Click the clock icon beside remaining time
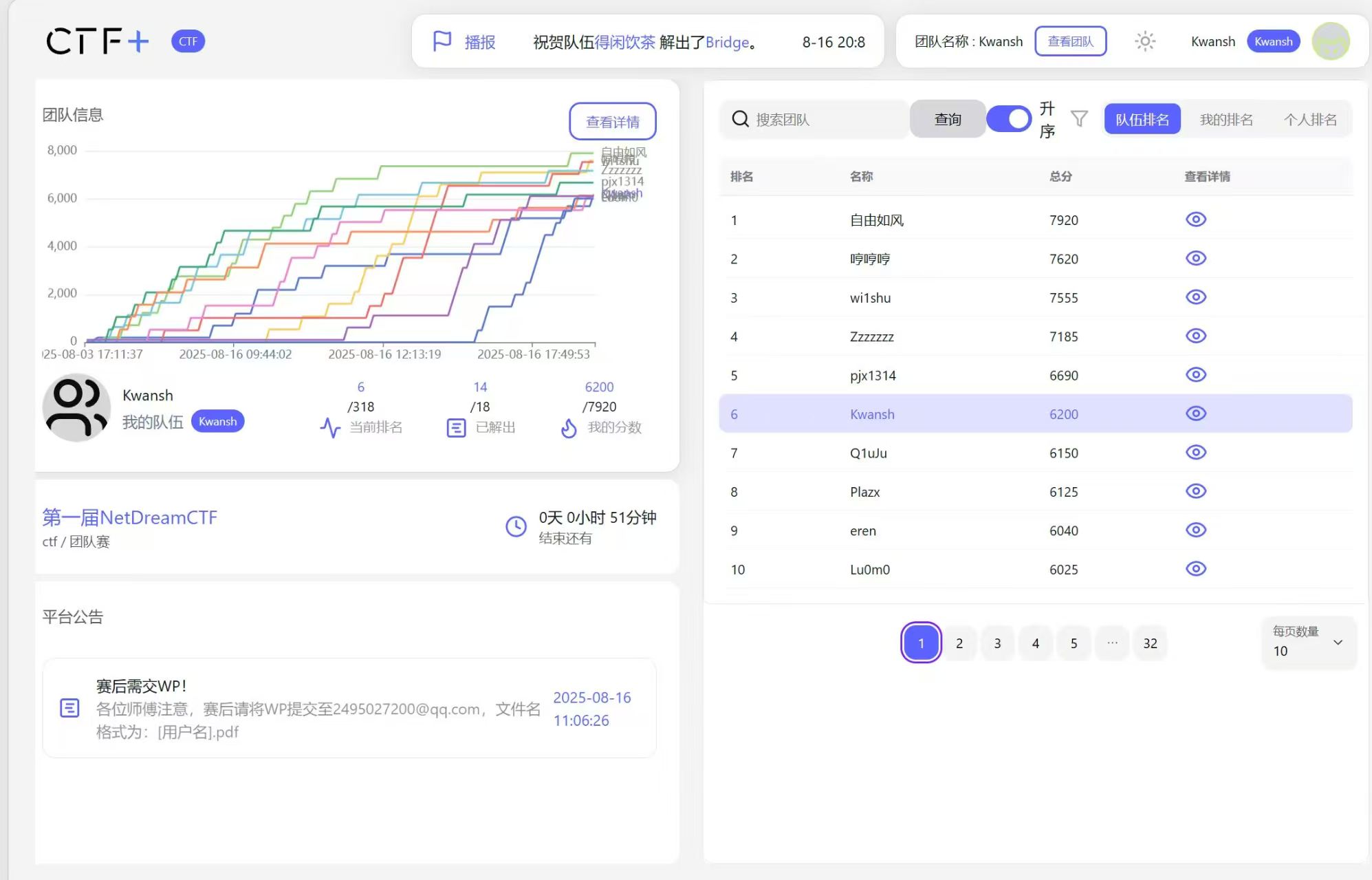1372x880 pixels. coord(516,526)
